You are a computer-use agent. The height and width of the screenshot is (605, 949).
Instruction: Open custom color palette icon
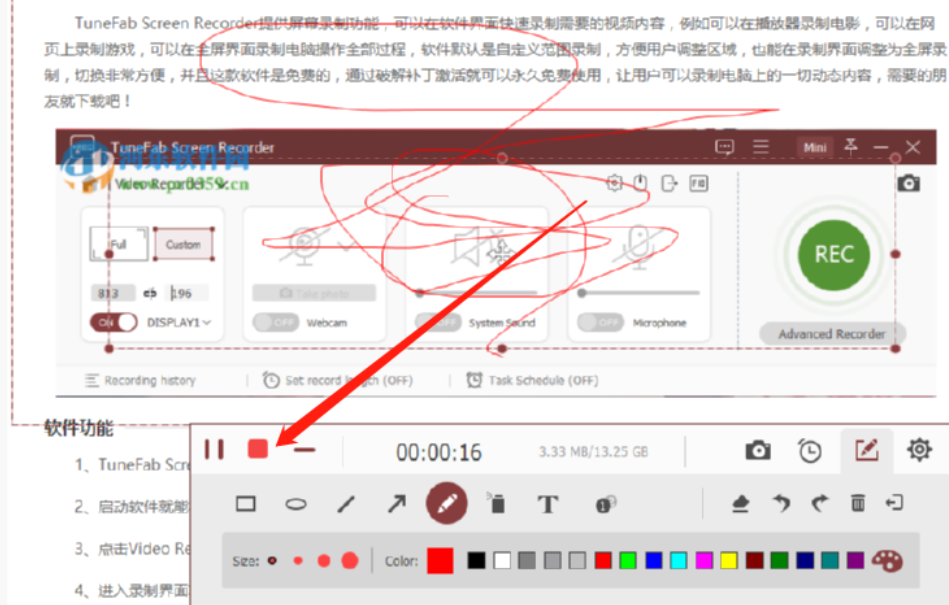click(x=887, y=561)
